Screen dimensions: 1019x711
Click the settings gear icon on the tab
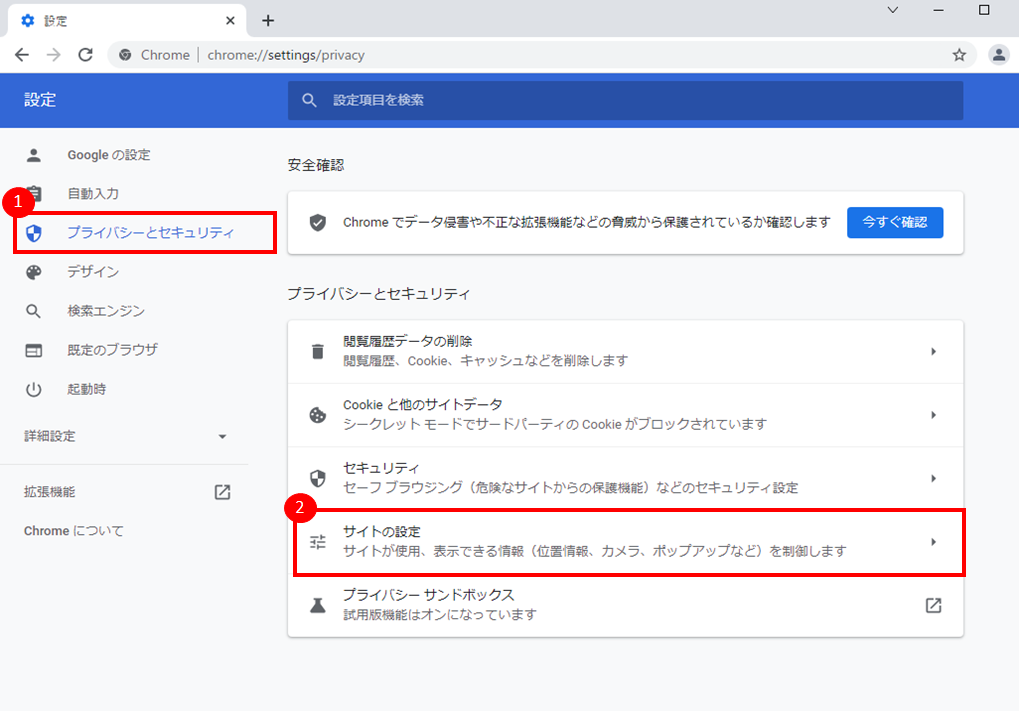[x=27, y=21]
